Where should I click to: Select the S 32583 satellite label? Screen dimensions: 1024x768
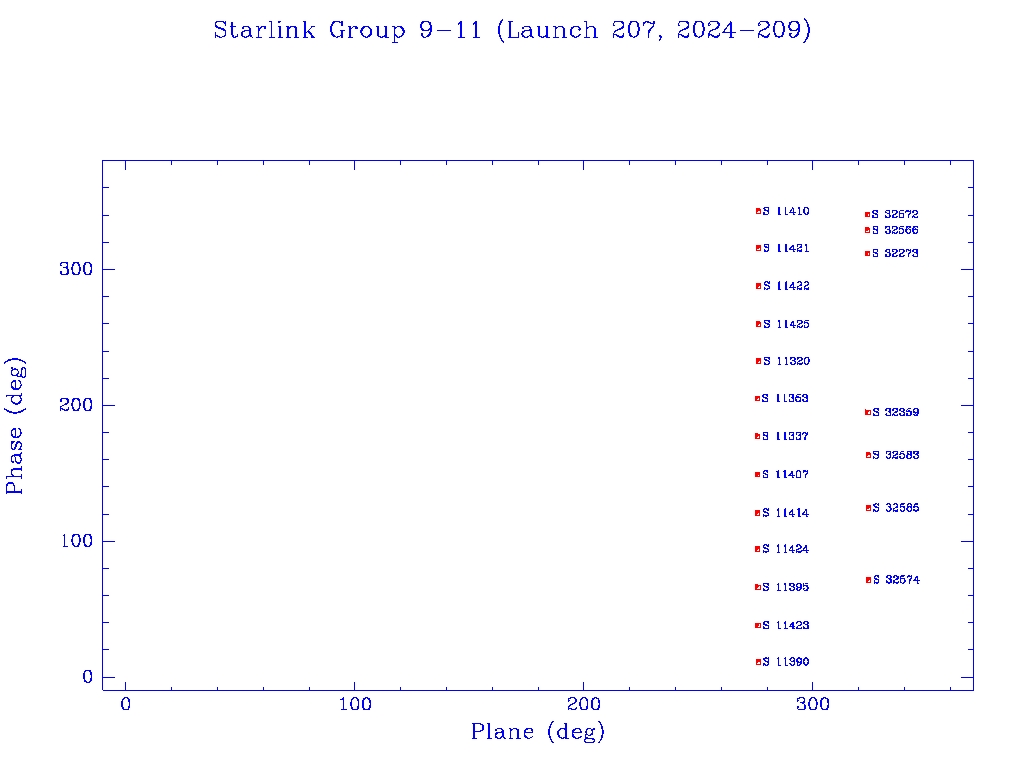point(896,455)
